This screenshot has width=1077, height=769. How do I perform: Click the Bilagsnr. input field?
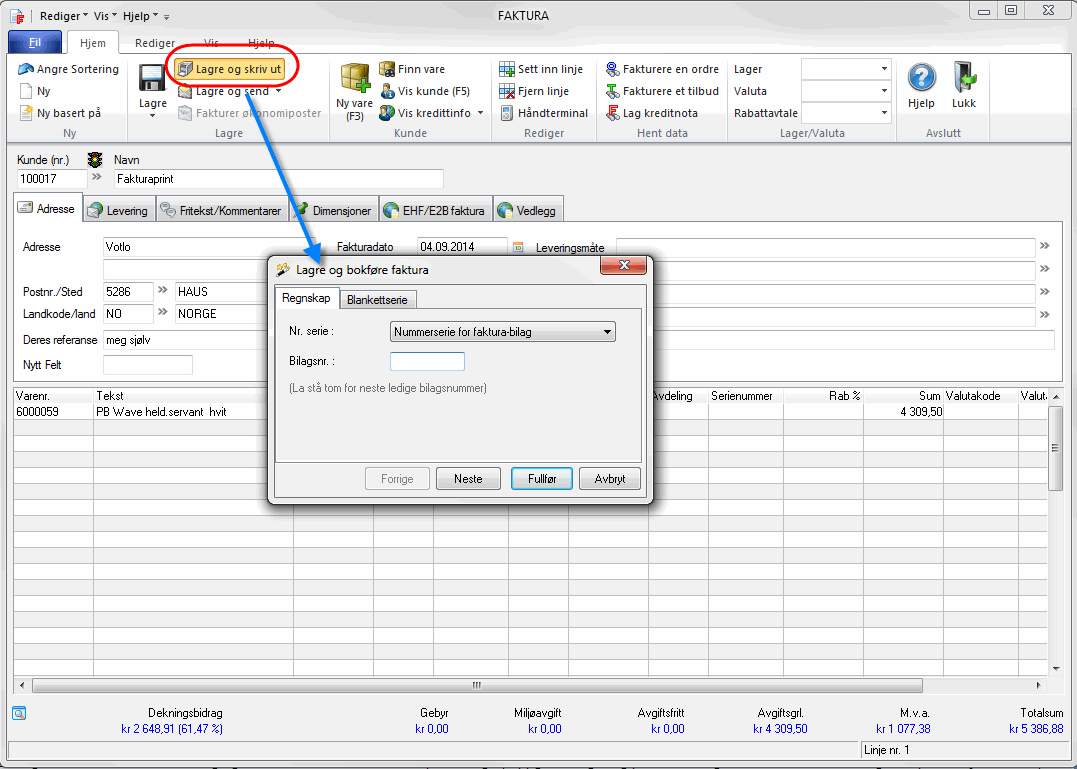[x=427, y=361]
